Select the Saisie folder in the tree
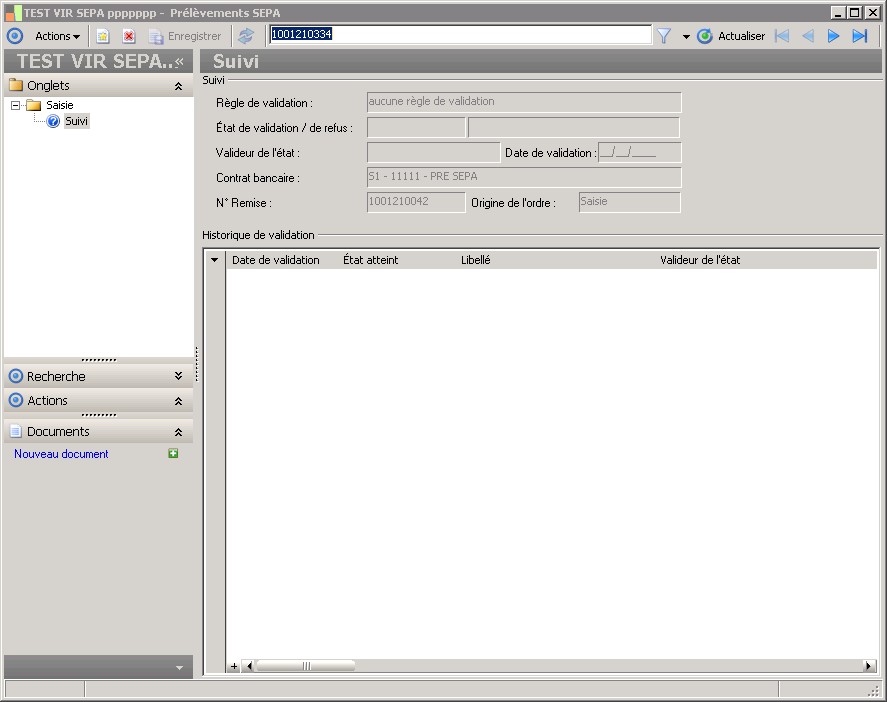 (59, 105)
